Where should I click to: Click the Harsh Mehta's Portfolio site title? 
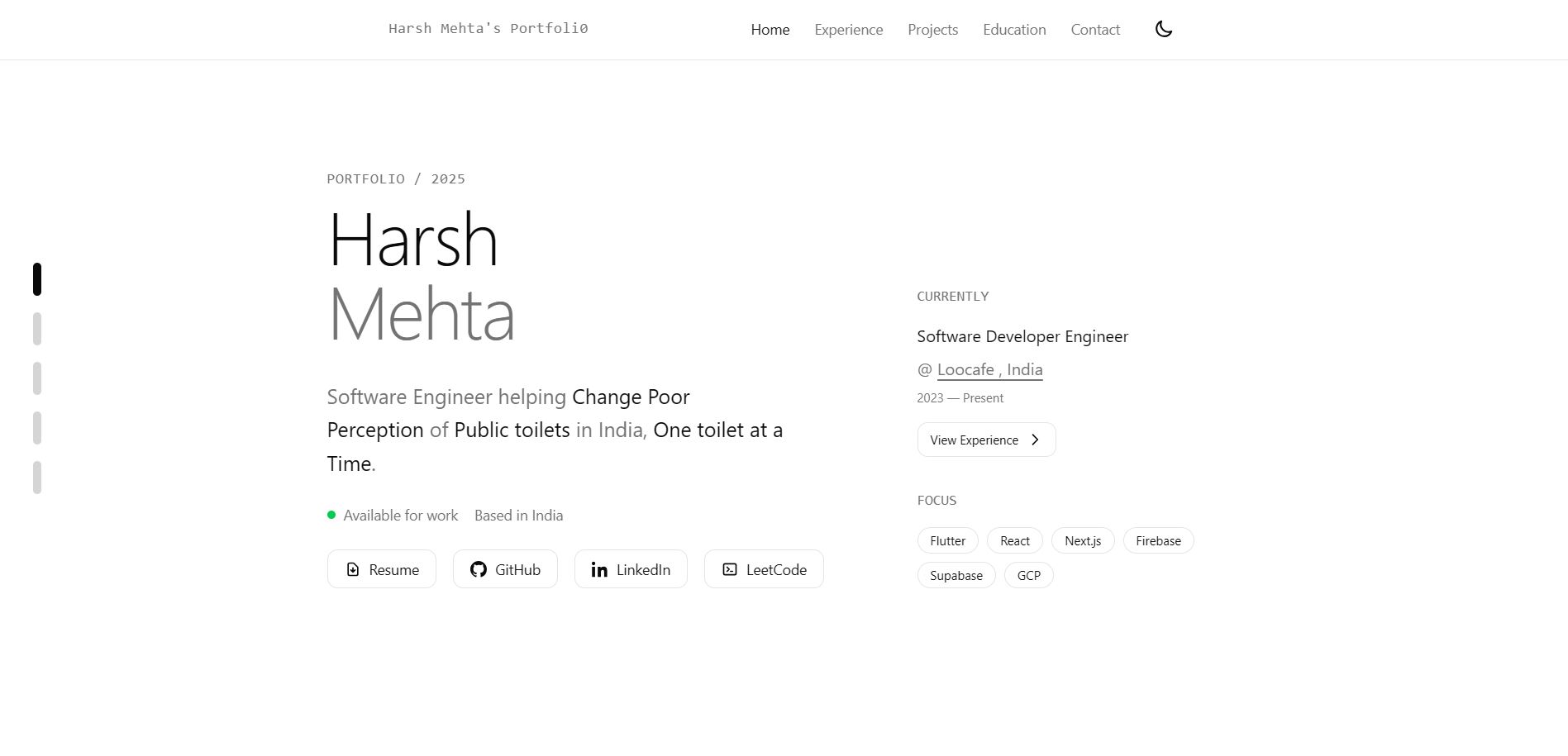pyautogui.click(x=489, y=28)
